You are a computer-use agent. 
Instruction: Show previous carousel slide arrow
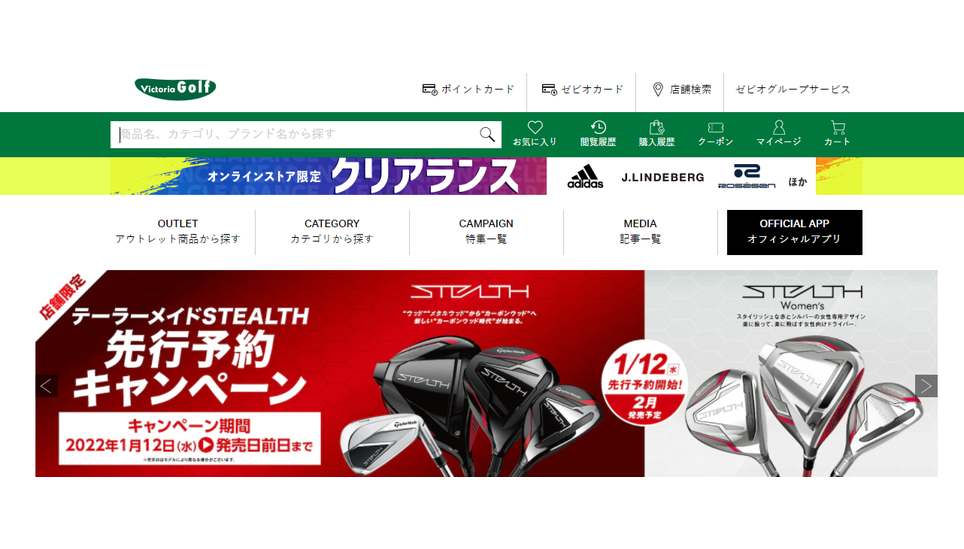coord(46,386)
